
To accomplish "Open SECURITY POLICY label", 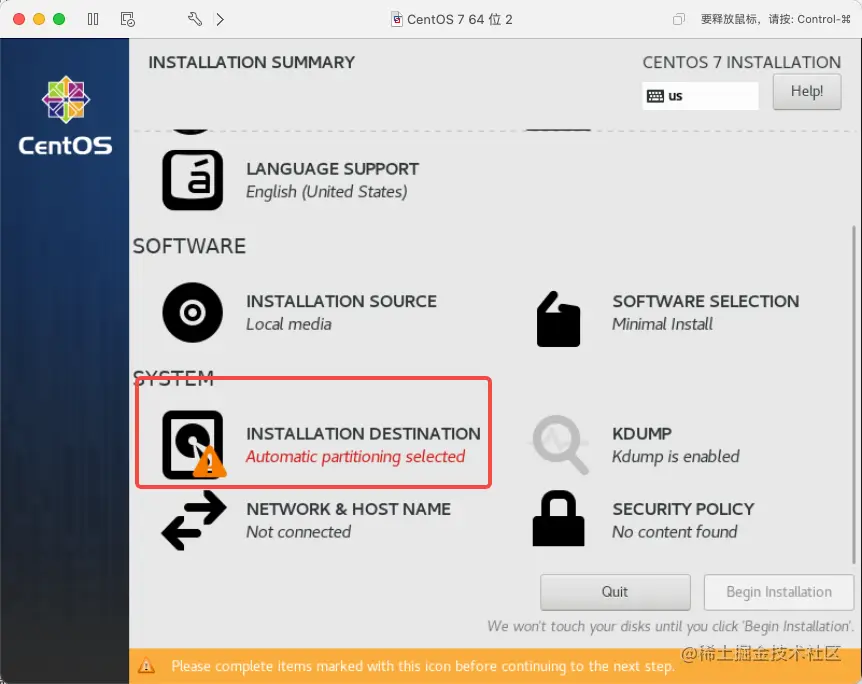I will pos(683,509).
